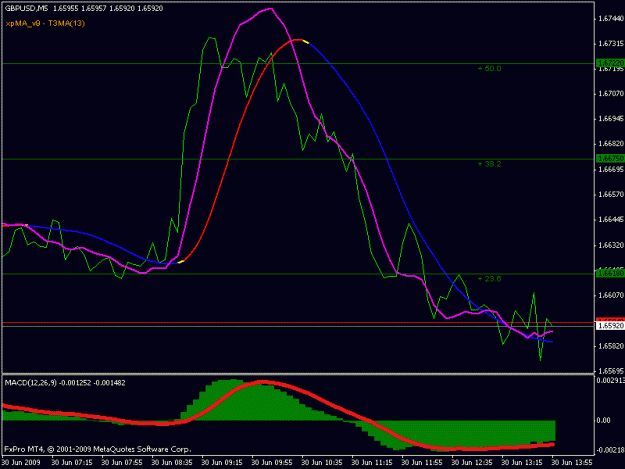Click the 1.65820 price scale value
The width and height of the screenshot is (625, 469).
611,346
